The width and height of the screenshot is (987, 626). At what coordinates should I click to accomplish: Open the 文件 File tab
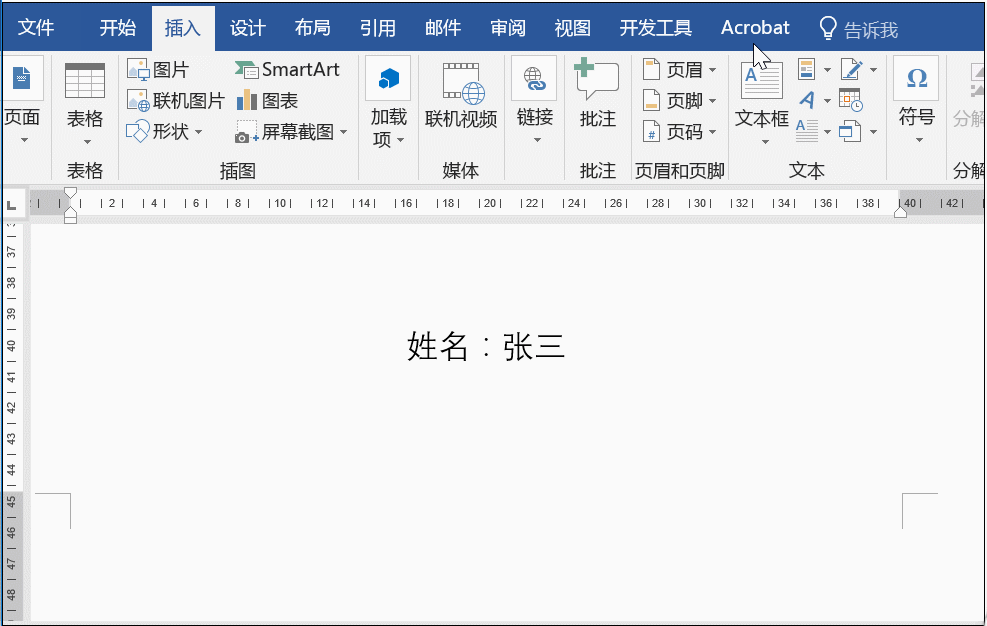[x=36, y=28]
